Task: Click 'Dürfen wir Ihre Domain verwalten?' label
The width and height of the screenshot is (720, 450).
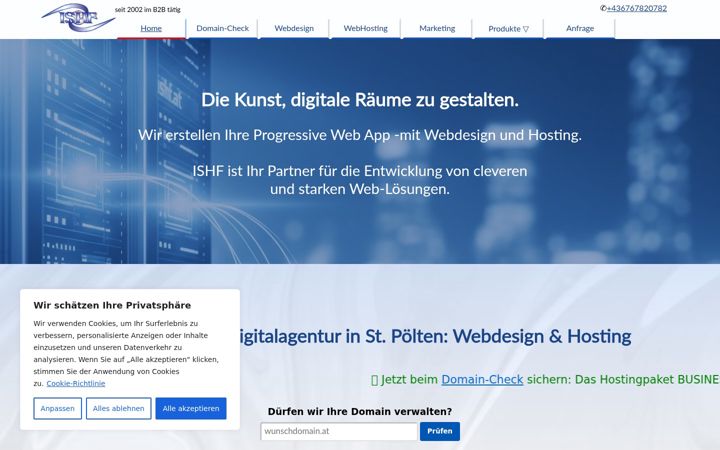Action: 360,411
